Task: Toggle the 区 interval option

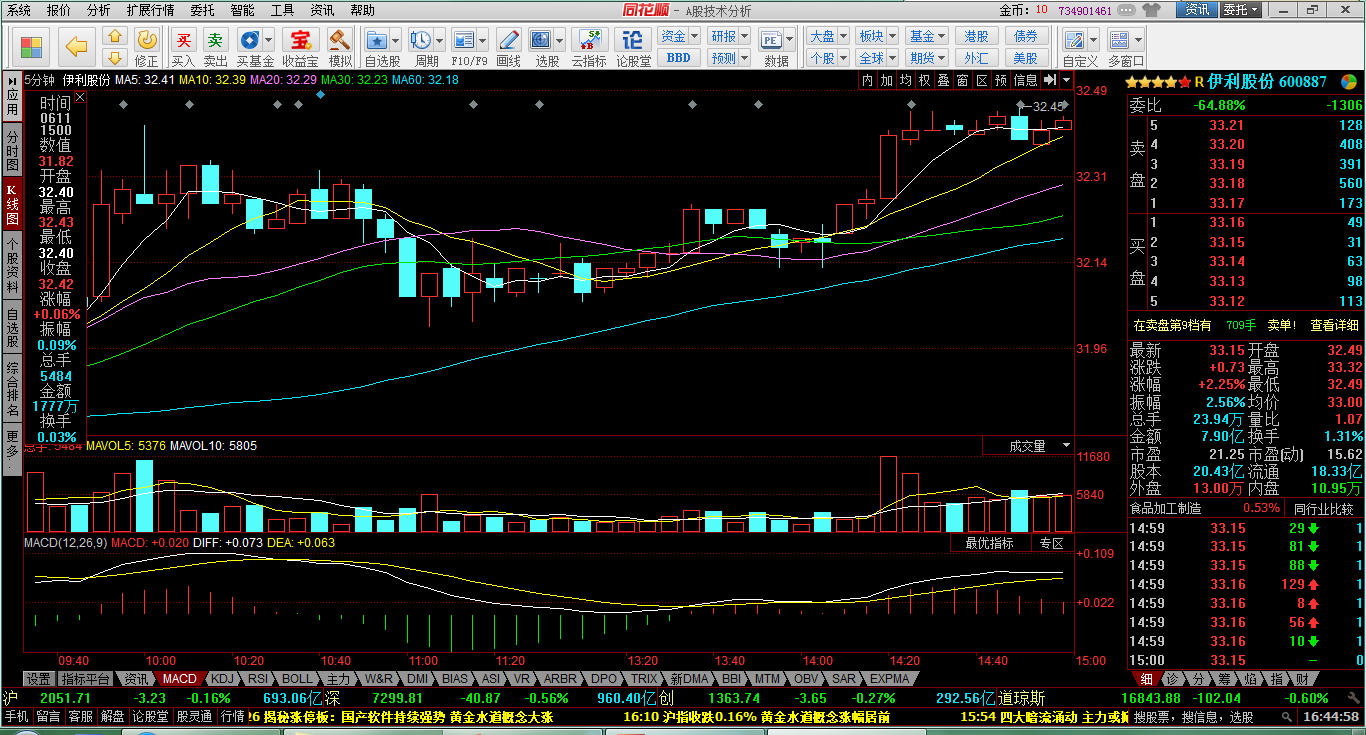Action: pyautogui.click(x=981, y=80)
